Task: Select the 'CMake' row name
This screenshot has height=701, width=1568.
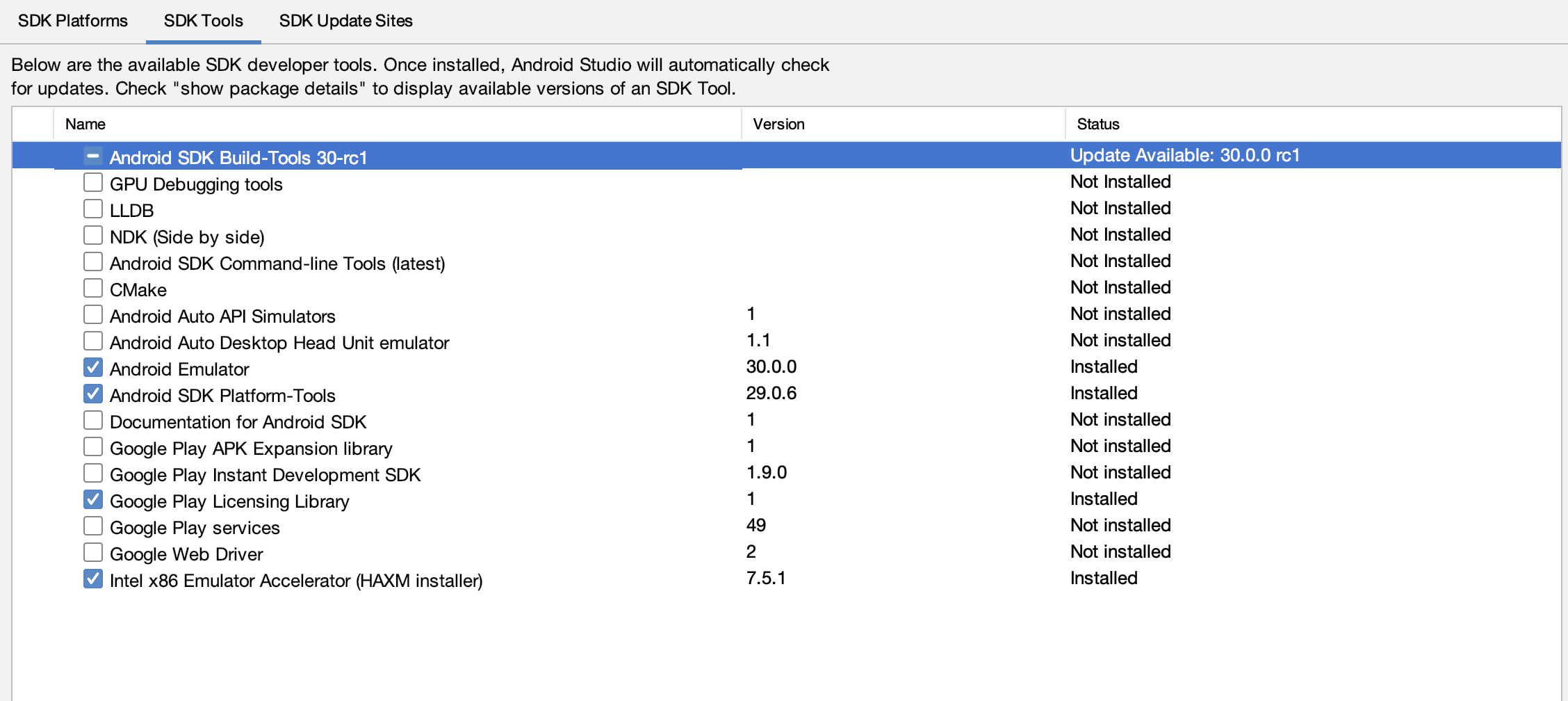Action: (x=138, y=290)
